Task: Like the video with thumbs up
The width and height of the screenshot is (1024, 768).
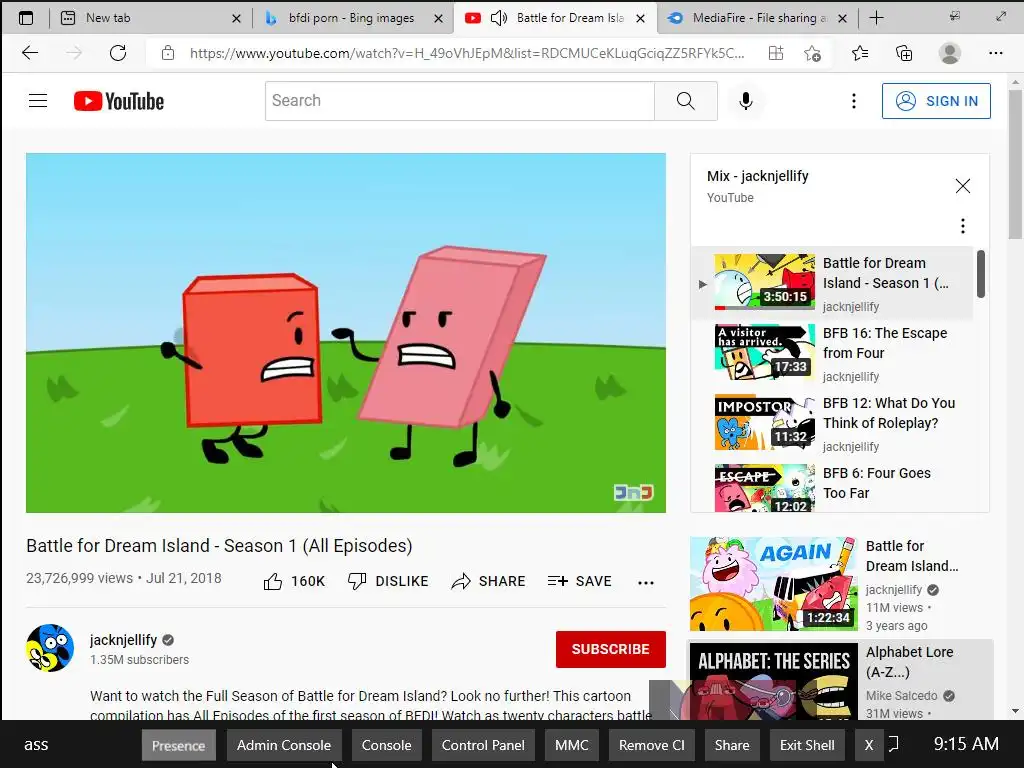Action: [294, 581]
